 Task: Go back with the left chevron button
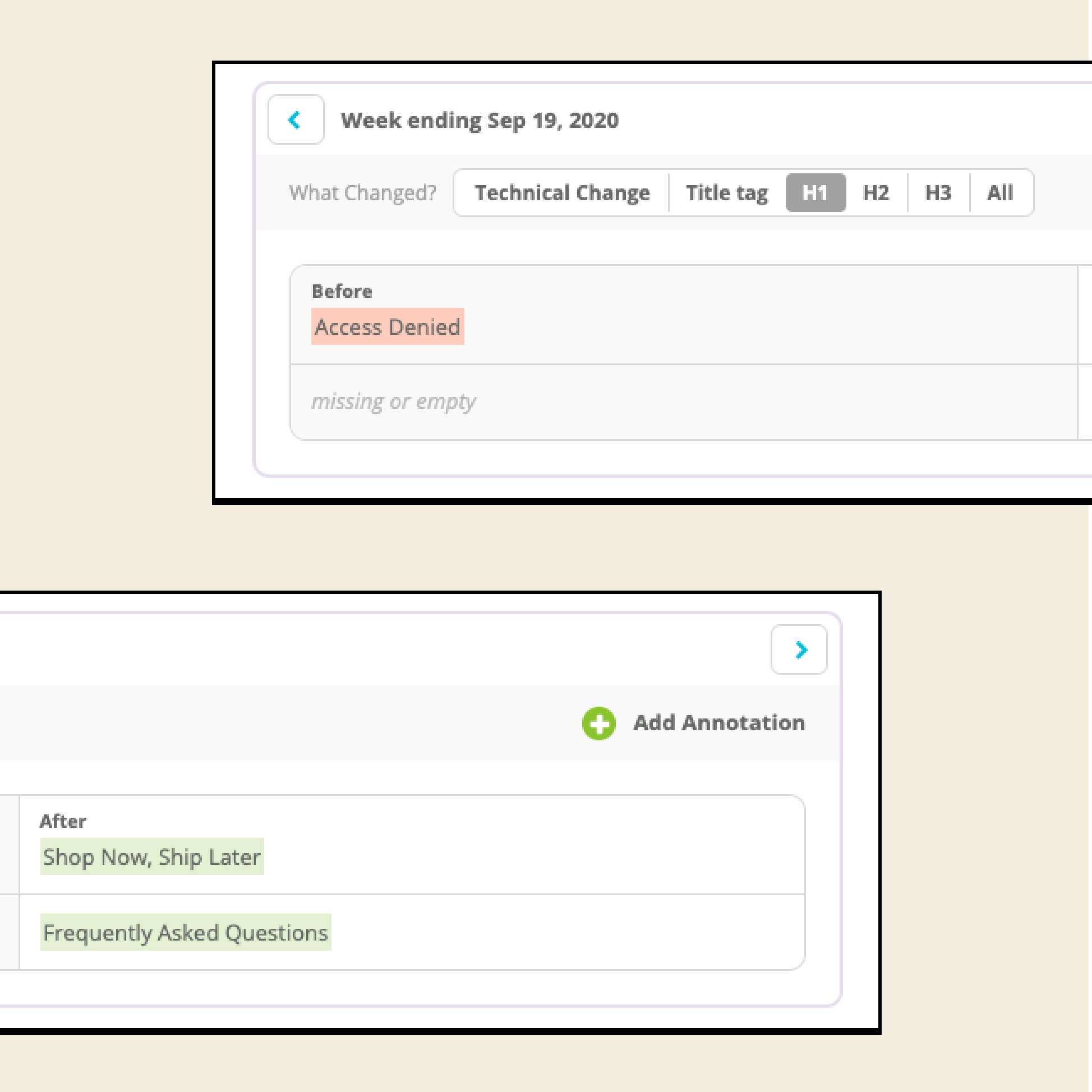296,120
